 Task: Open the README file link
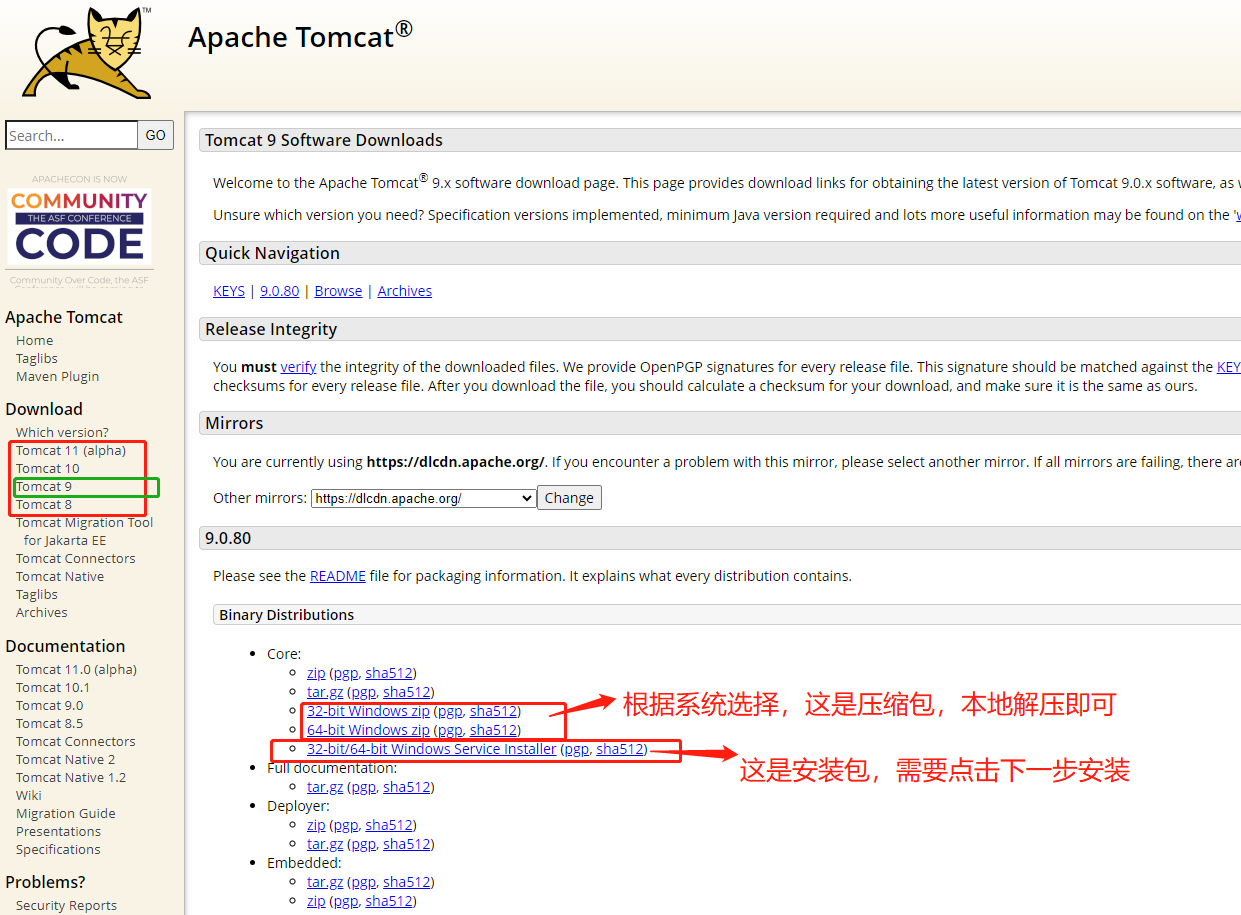click(x=338, y=576)
